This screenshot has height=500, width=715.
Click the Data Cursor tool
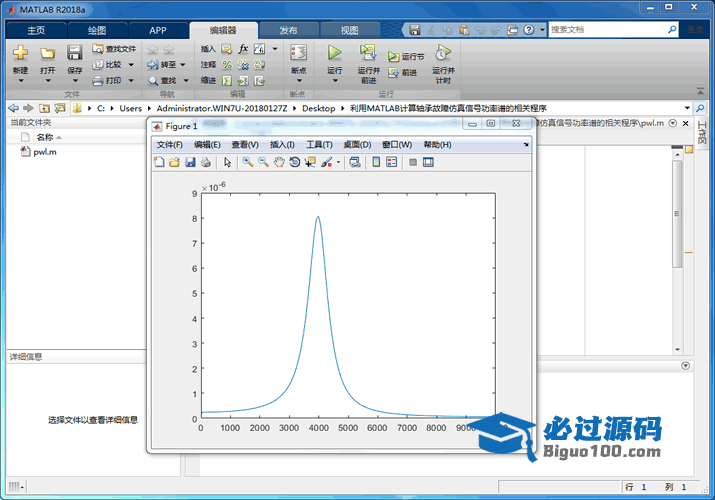(x=310, y=162)
